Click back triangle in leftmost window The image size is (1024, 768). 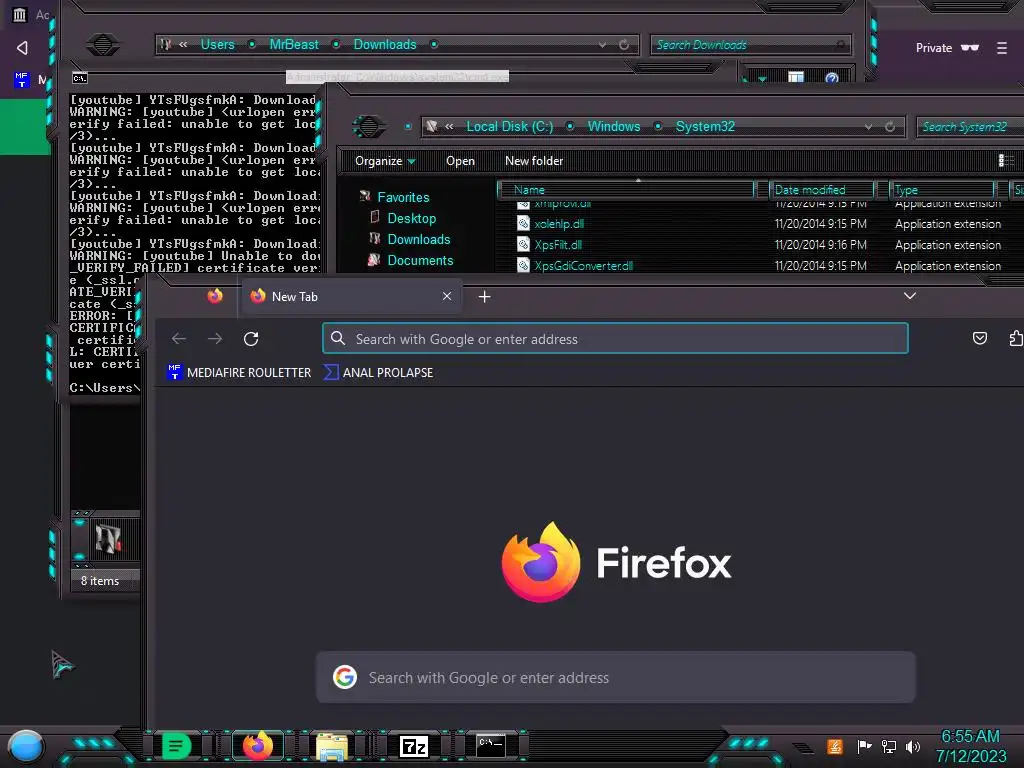[22, 48]
